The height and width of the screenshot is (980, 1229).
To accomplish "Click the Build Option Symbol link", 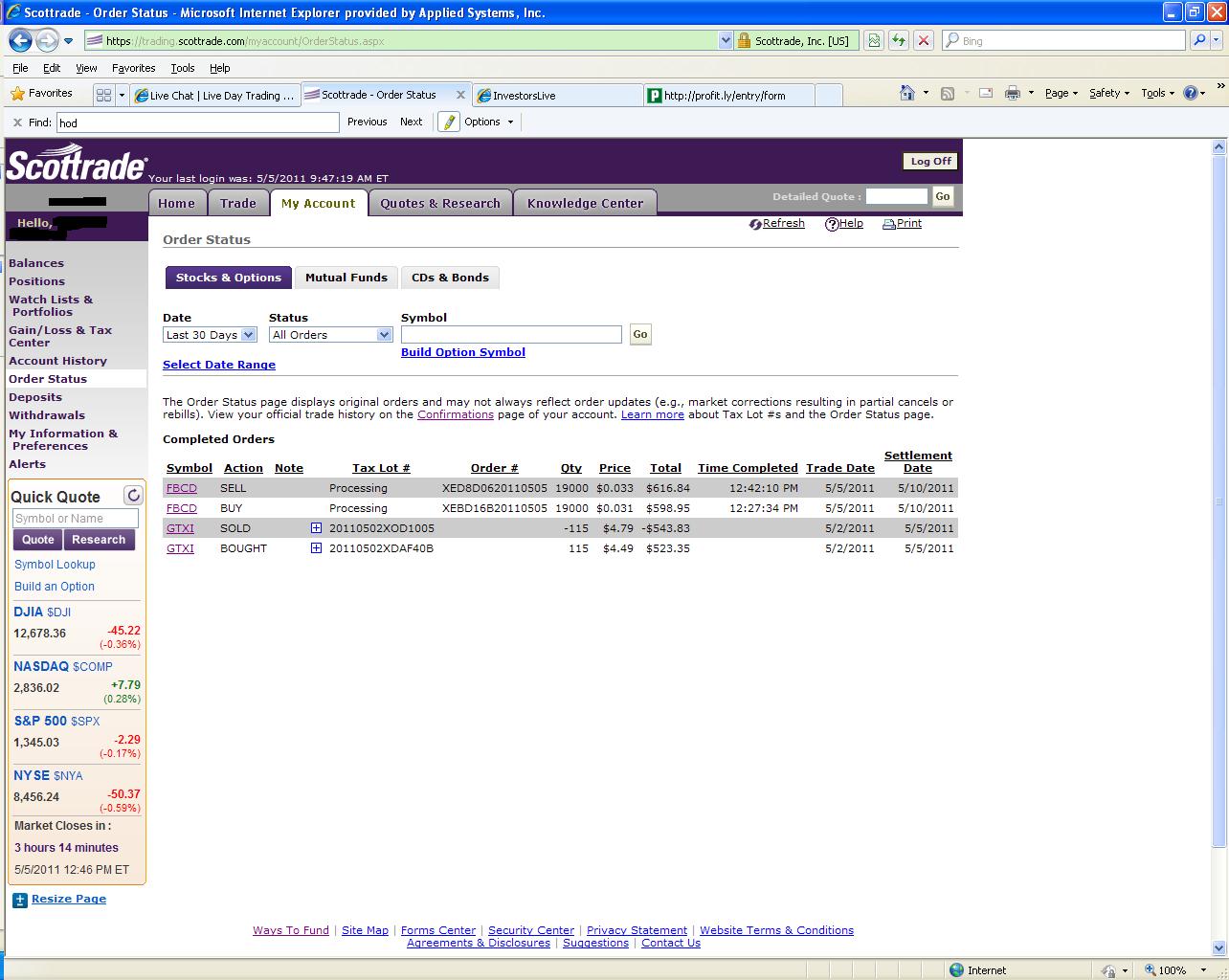I will pos(463,352).
